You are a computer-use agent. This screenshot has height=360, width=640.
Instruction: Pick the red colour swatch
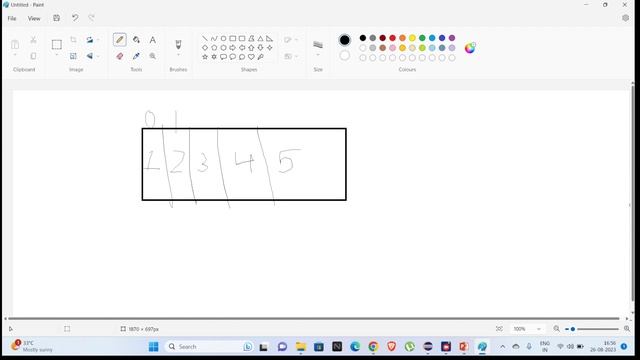[x=393, y=38]
